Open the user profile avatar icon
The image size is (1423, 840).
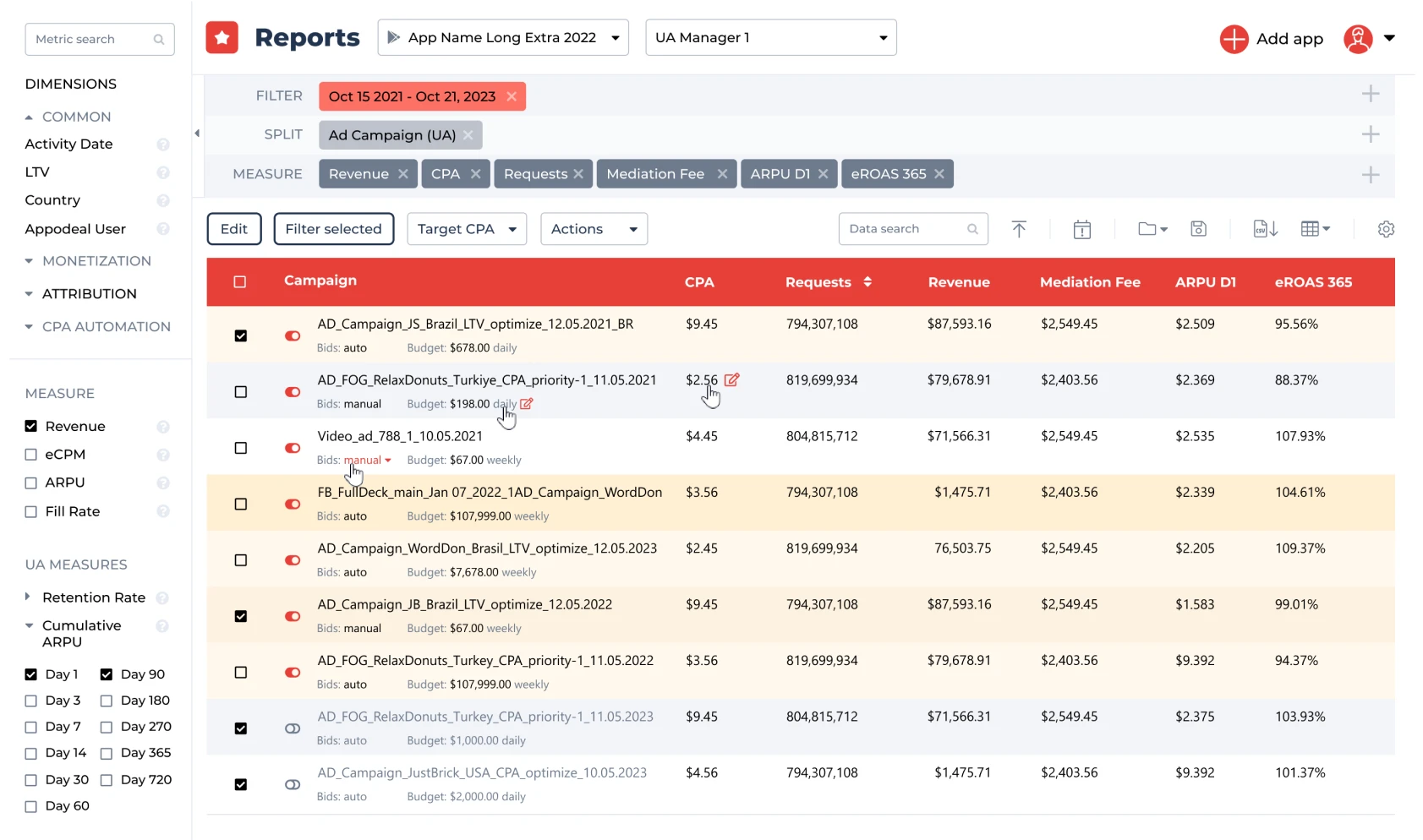point(1358,39)
